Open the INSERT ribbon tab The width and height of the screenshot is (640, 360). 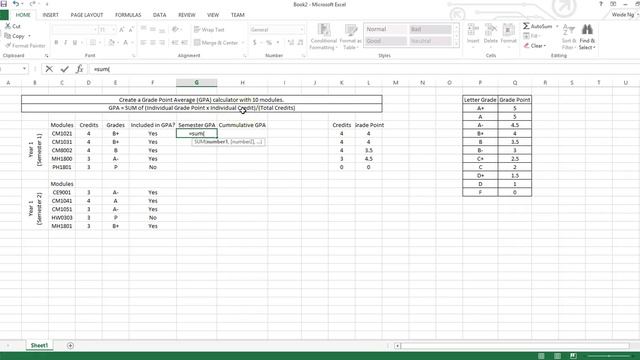coord(51,15)
